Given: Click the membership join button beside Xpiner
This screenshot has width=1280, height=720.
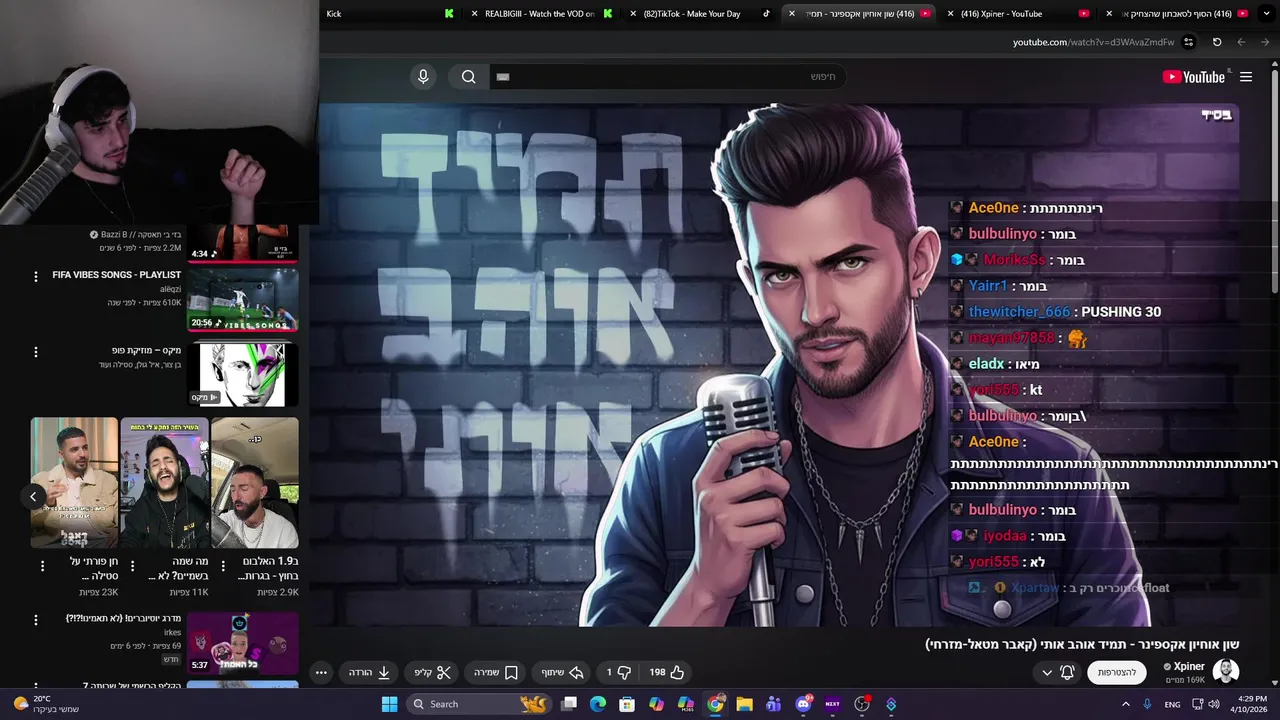Looking at the screenshot, I should tap(1116, 672).
